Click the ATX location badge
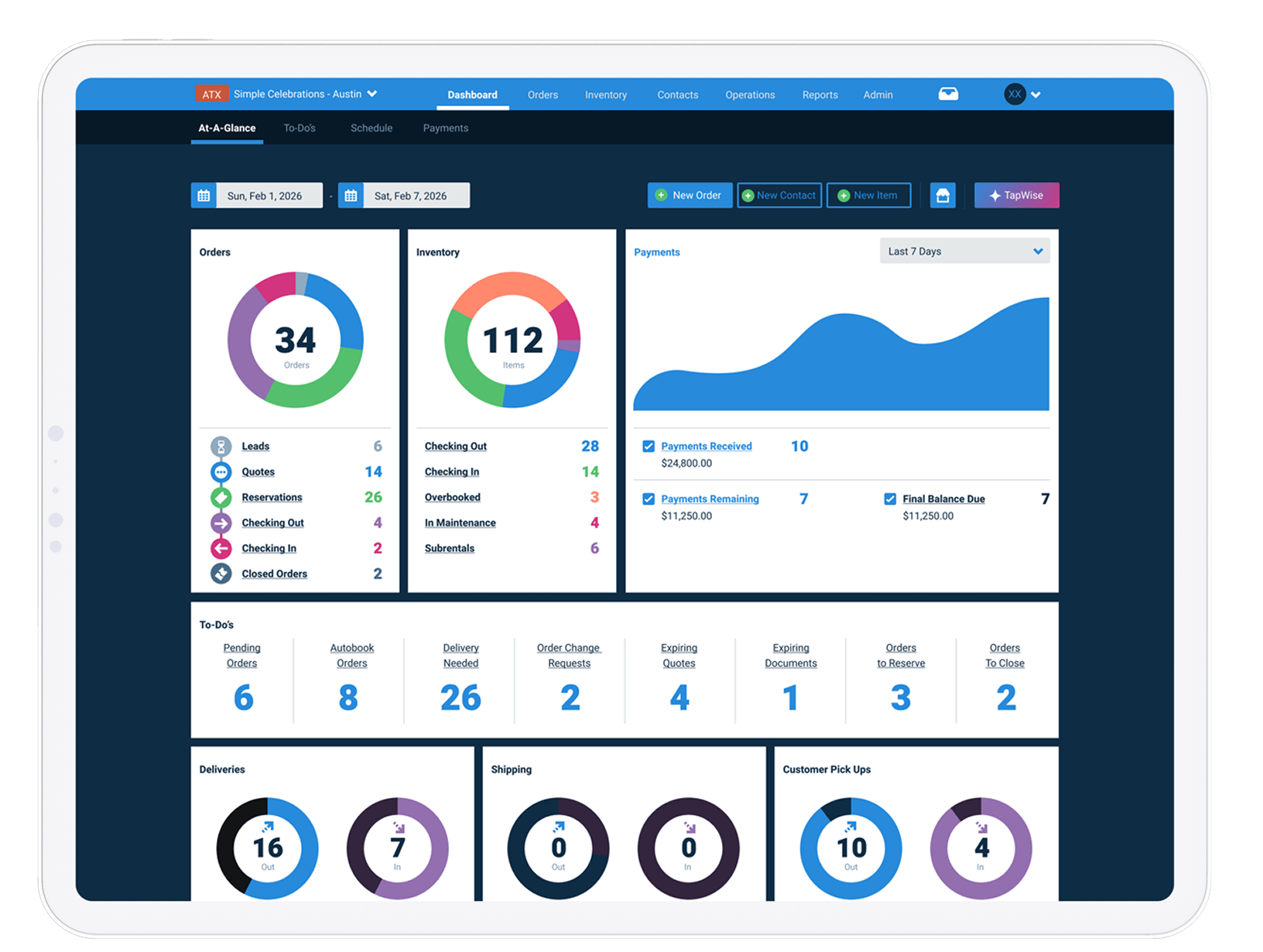Screen dimensions: 1263x952 (211, 94)
